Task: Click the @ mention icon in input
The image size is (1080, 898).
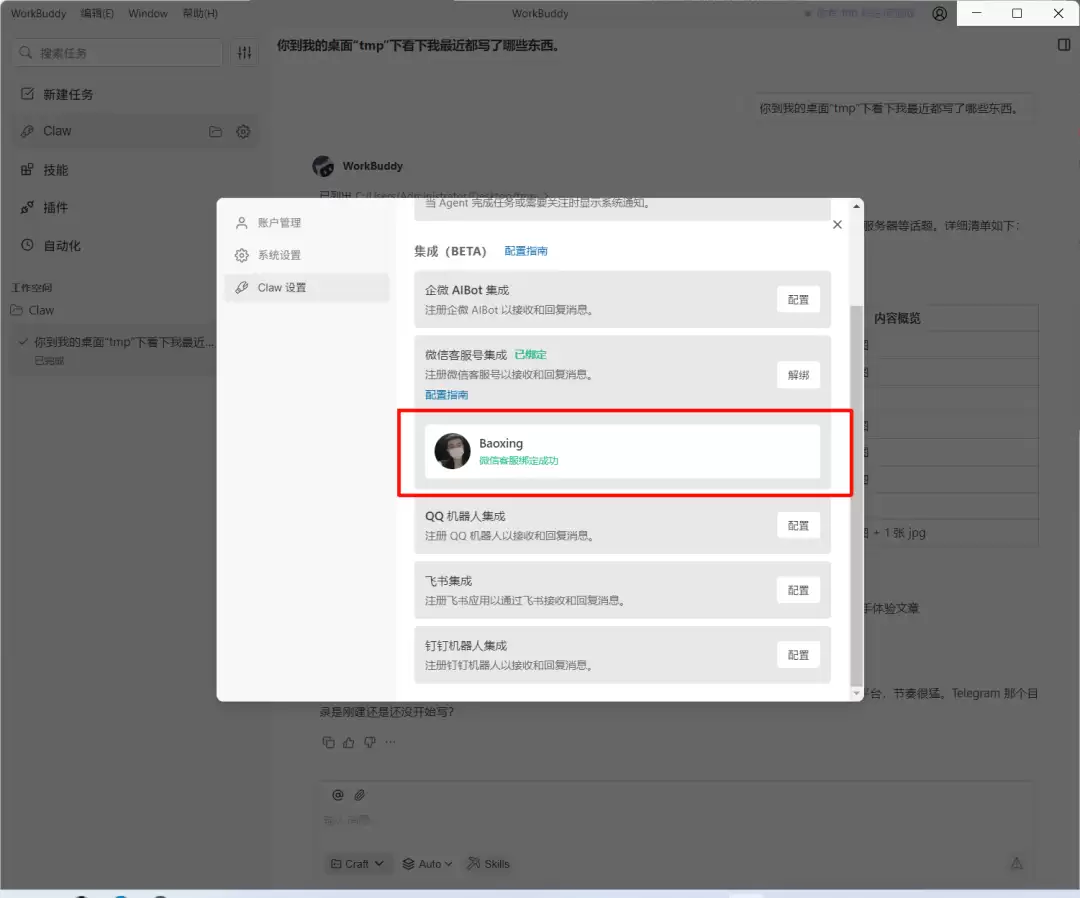Action: point(338,795)
